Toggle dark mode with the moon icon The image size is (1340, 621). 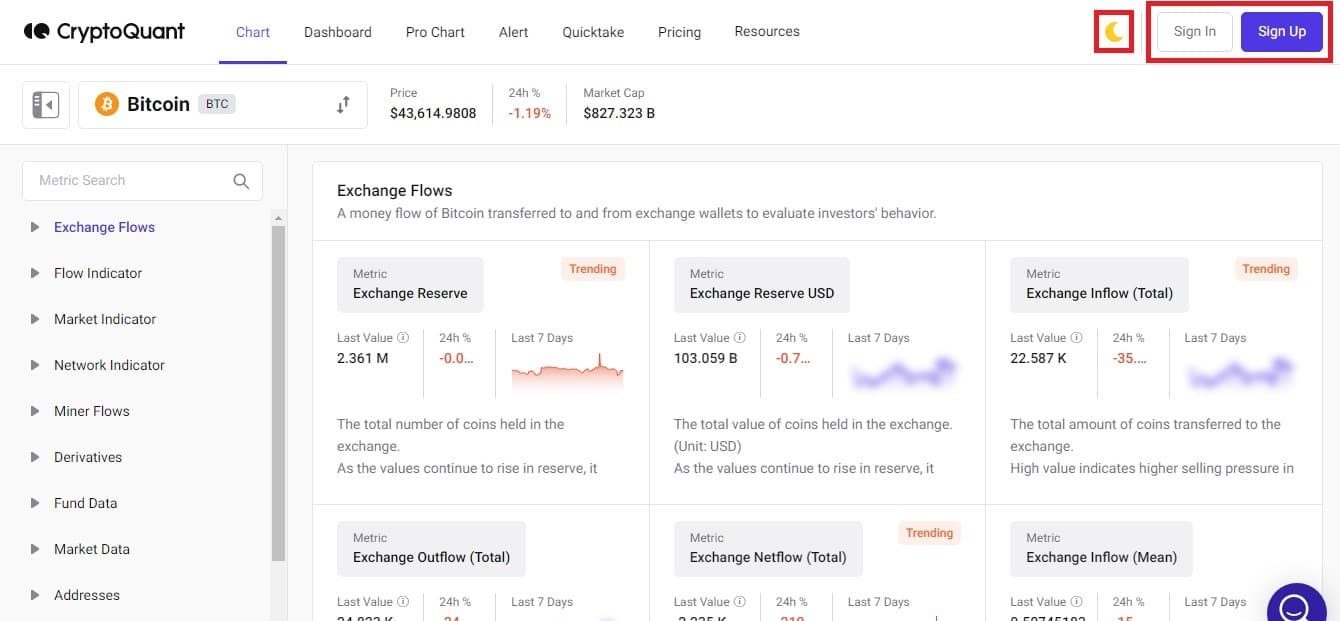(x=1114, y=32)
